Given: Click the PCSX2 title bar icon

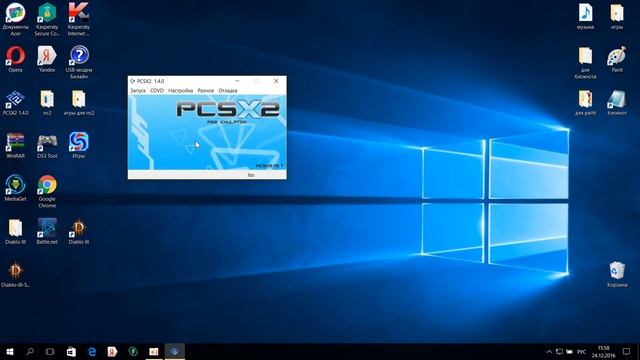Looking at the screenshot, I should pos(132,81).
